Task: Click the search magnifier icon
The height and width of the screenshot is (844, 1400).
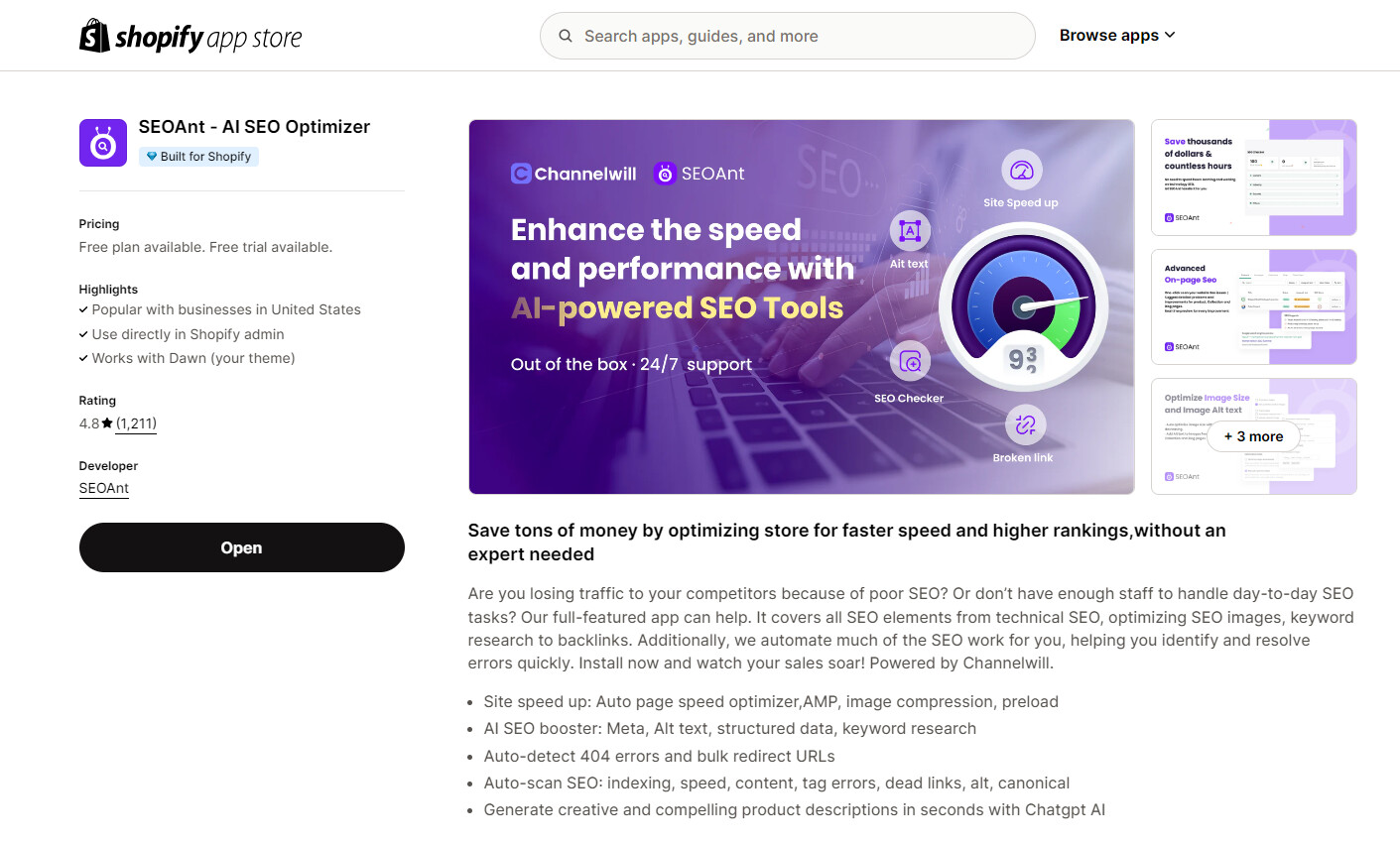Action: coord(566,36)
